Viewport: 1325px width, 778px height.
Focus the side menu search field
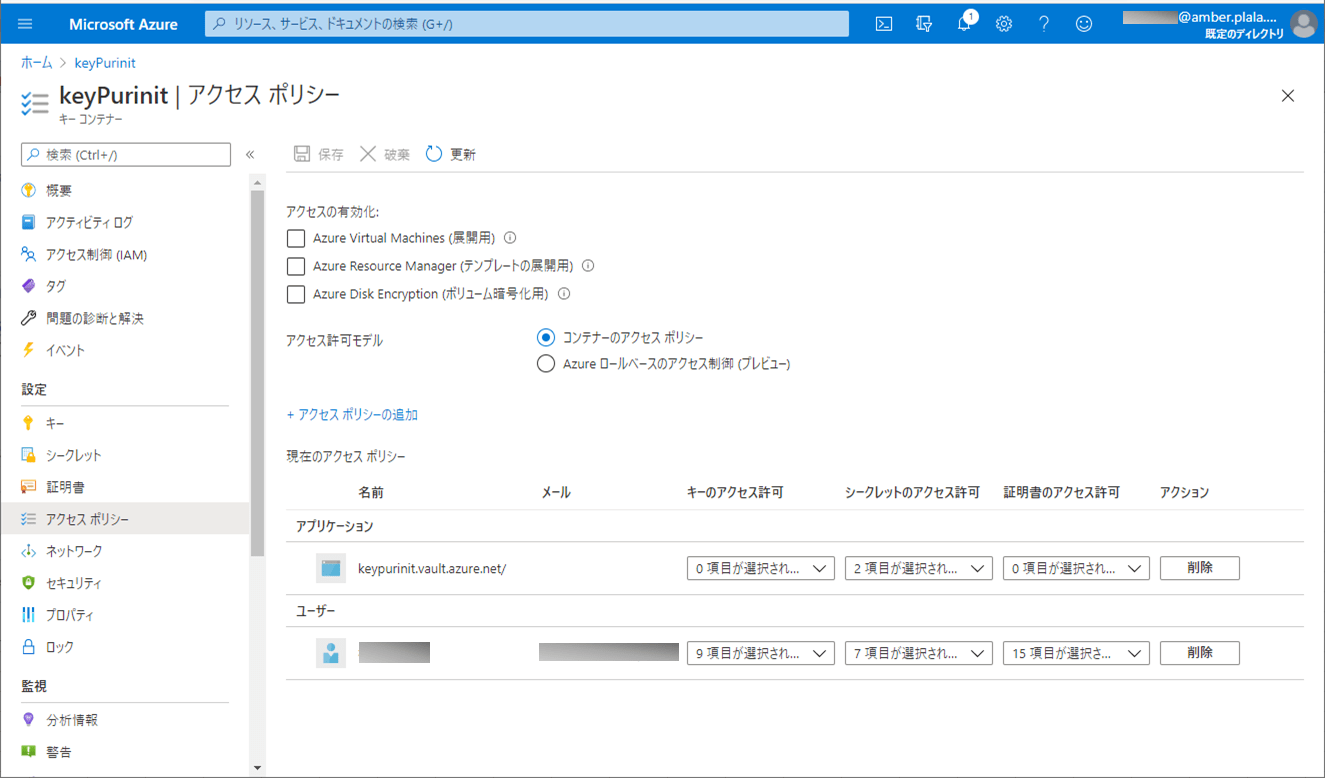(x=126, y=155)
